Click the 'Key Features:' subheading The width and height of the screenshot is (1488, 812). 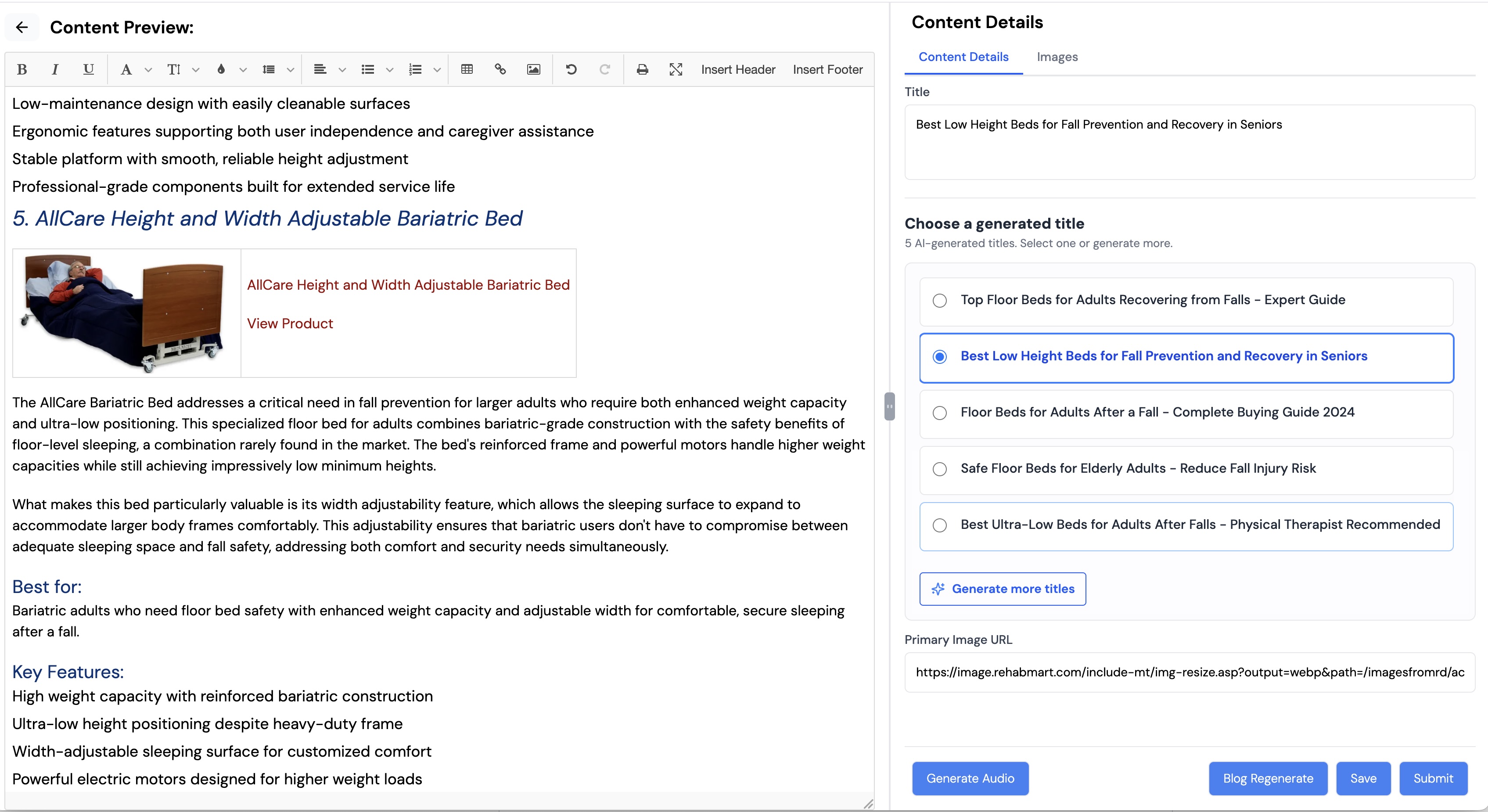[x=68, y=672]
